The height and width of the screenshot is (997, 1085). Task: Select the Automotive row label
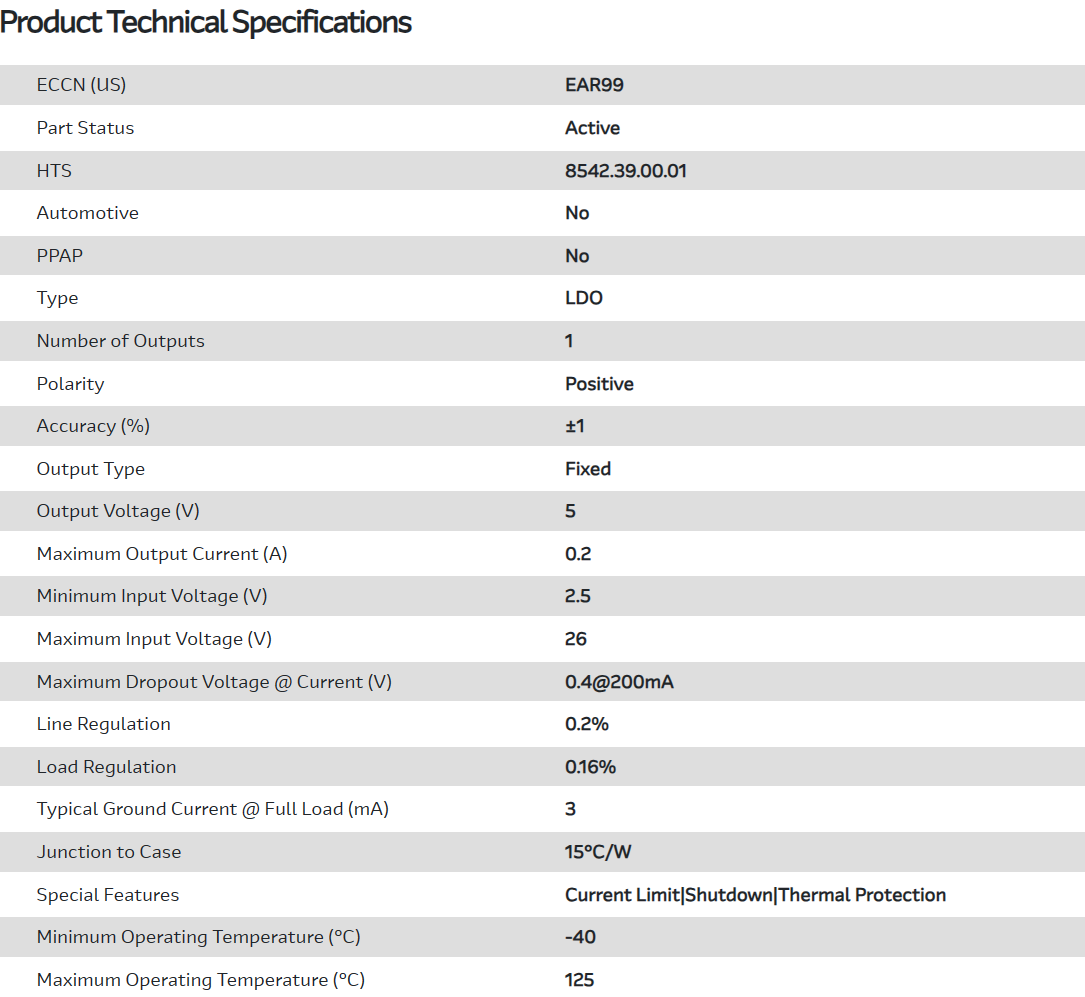coord(87,213)
